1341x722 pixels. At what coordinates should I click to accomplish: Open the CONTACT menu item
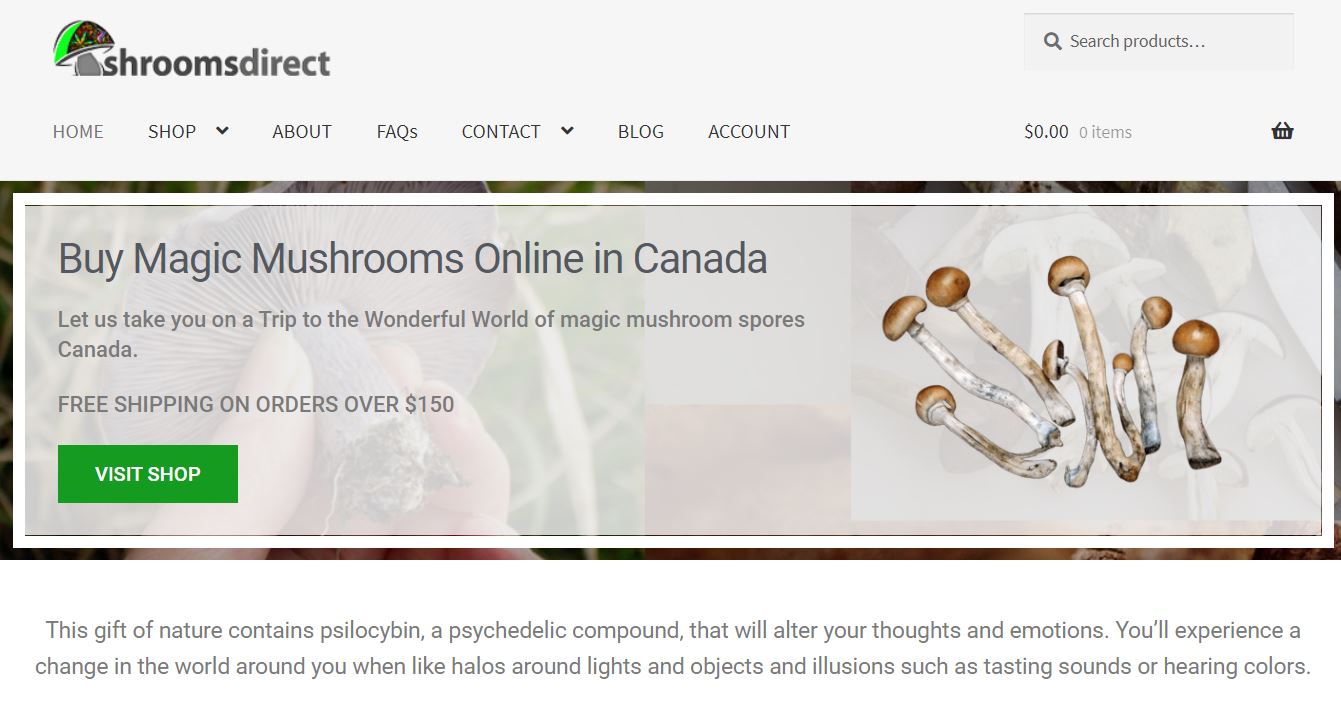pos(501,132)
